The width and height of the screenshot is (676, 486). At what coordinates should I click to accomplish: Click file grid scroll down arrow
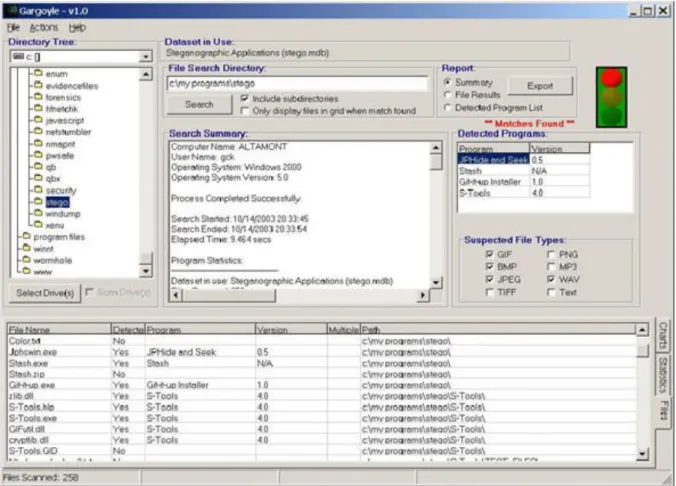(642, 454)
